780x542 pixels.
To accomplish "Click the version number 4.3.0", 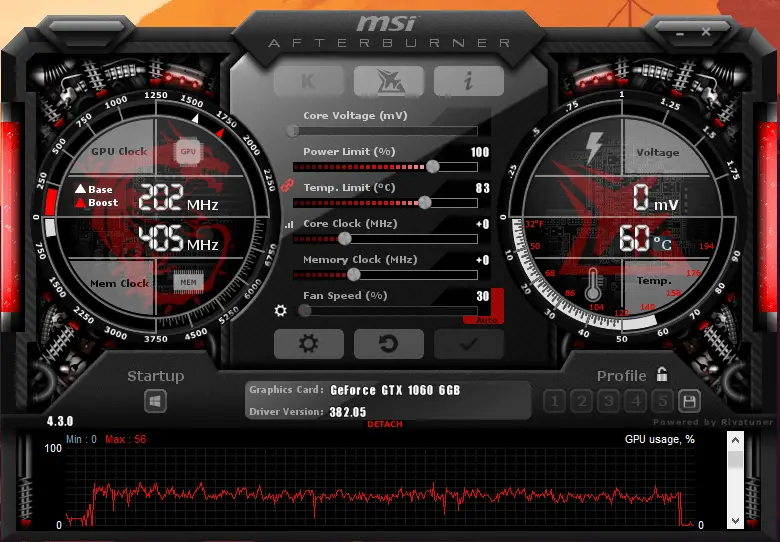I will coord(60,421).
